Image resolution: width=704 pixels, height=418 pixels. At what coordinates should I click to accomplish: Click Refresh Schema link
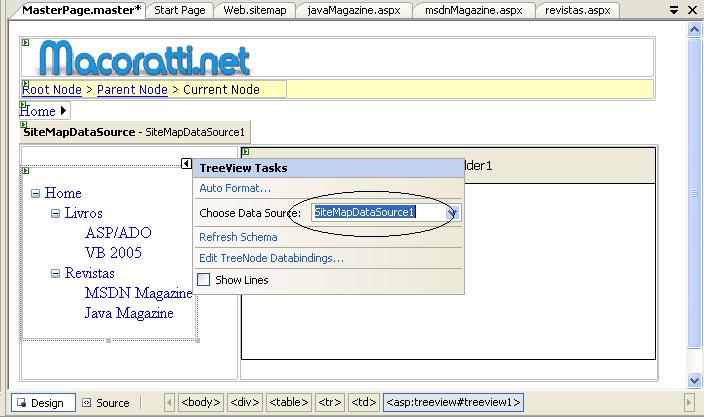tap(238, 237)
